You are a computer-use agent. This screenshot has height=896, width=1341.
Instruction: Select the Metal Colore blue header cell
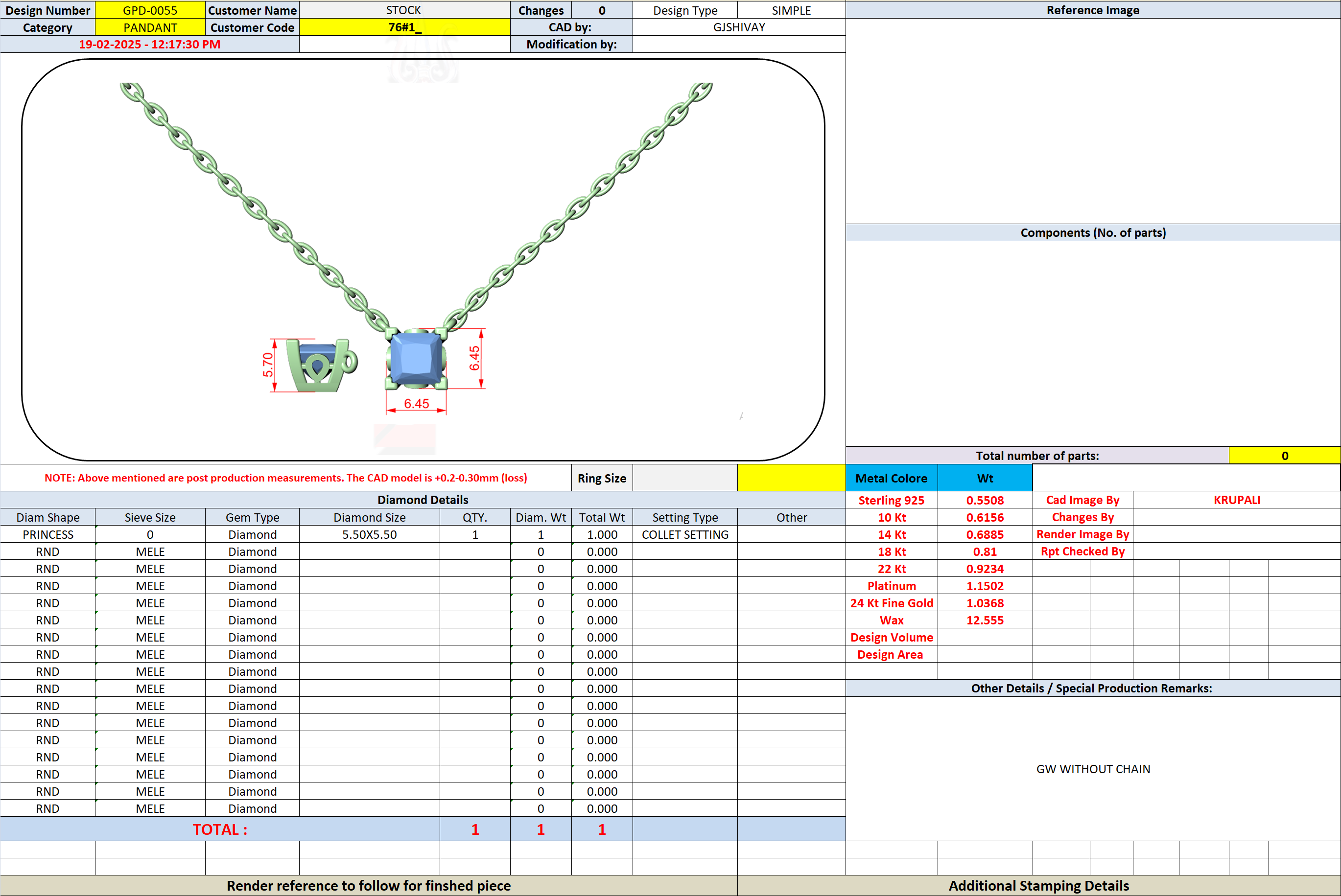pyautogui.click(x=891, y=478)
